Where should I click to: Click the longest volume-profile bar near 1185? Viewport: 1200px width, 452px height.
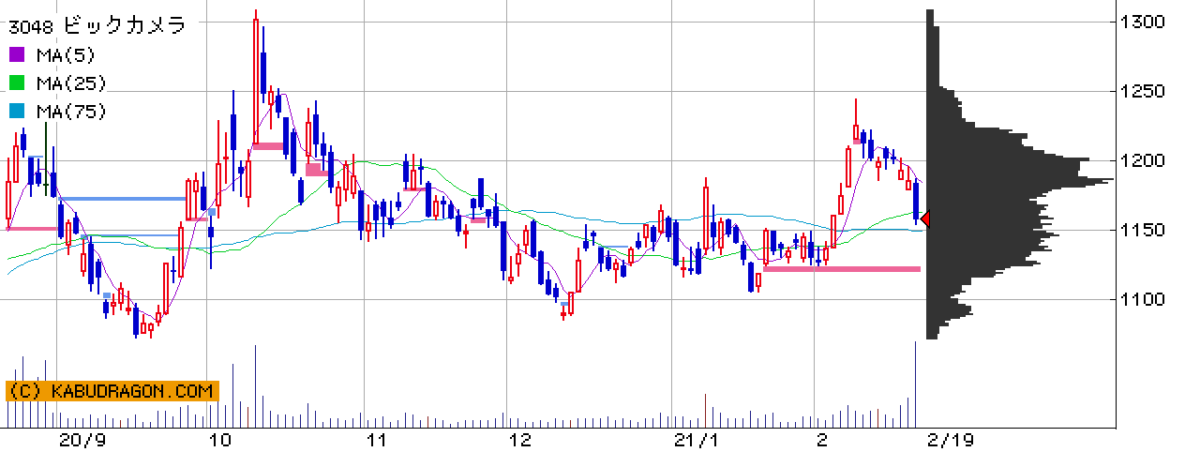coord(1020,181)
